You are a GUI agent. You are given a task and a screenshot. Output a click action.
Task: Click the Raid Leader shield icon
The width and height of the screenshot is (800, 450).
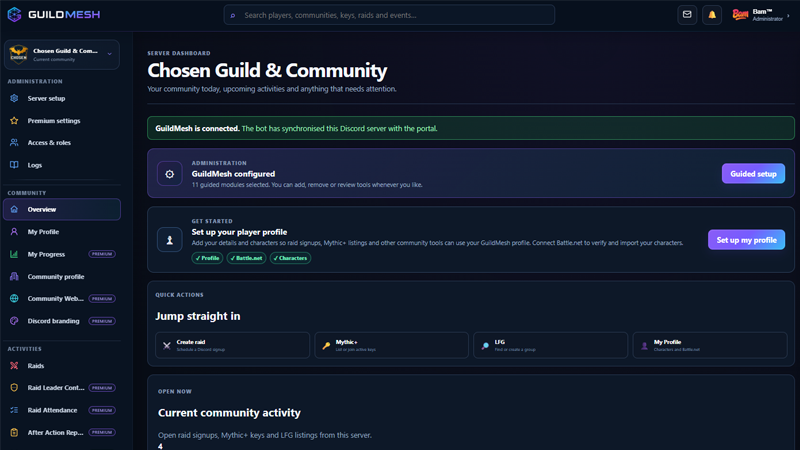pos(14,388)
